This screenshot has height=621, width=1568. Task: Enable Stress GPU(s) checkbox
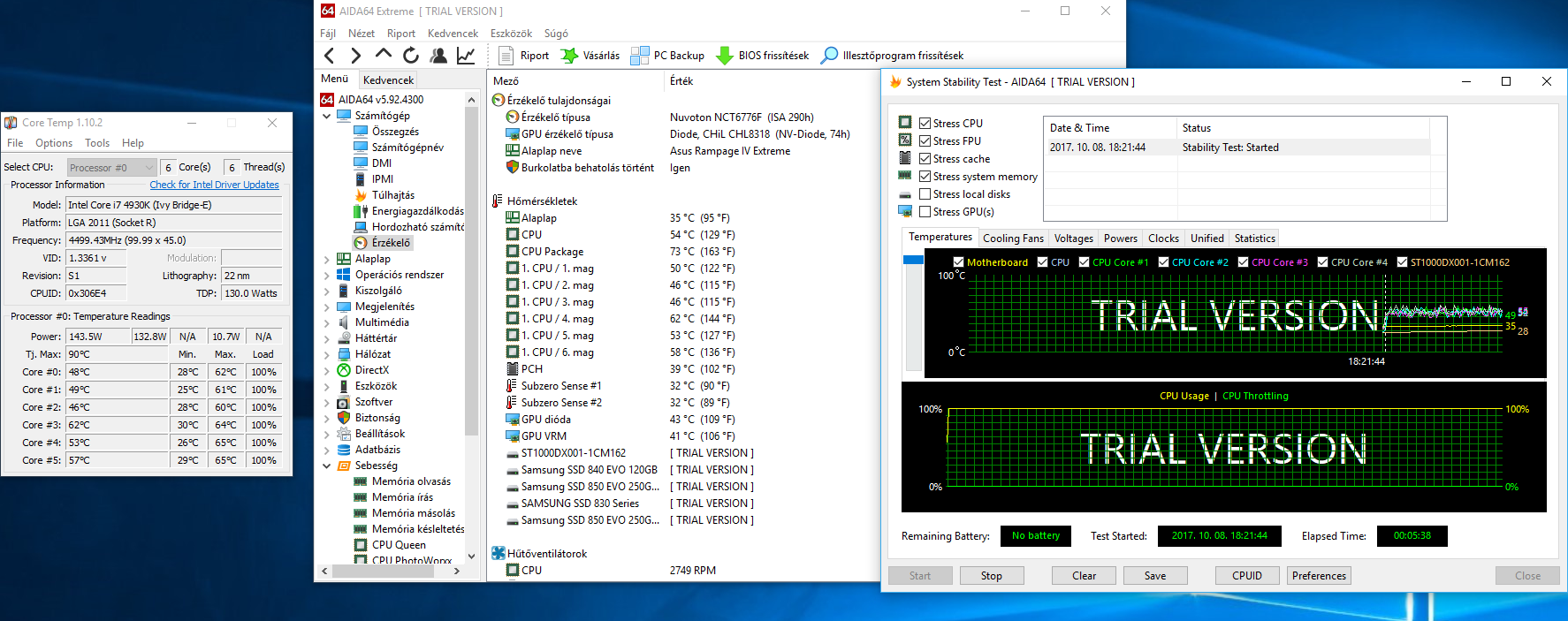[x=925, y=212]
